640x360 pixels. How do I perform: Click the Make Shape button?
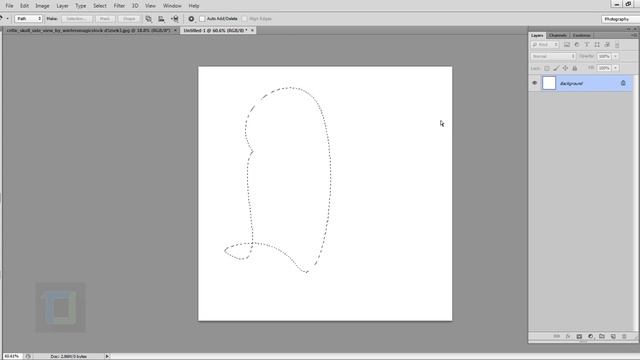129,19
